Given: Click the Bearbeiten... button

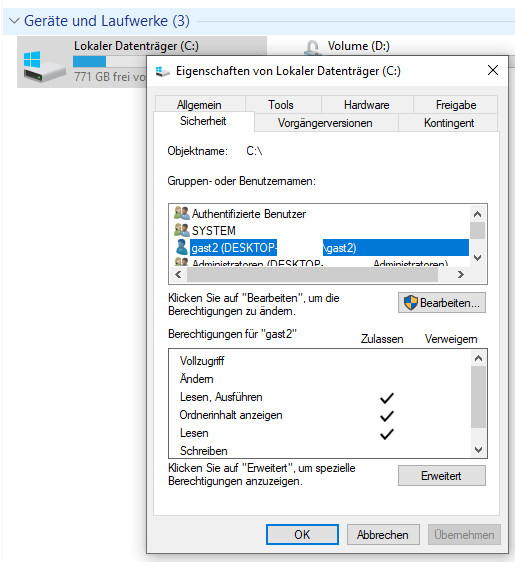Looking at the screenshot, I should (x=442, y=303).
